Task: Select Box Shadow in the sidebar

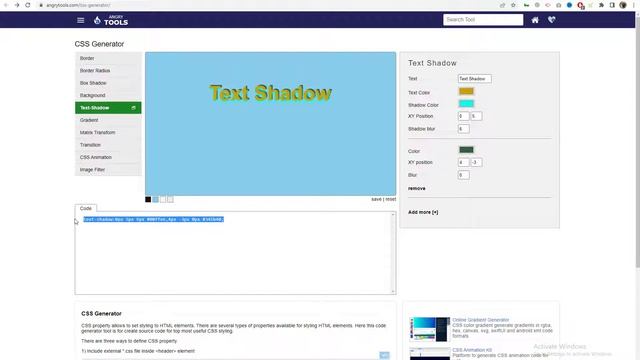Action: click(108, 83)
